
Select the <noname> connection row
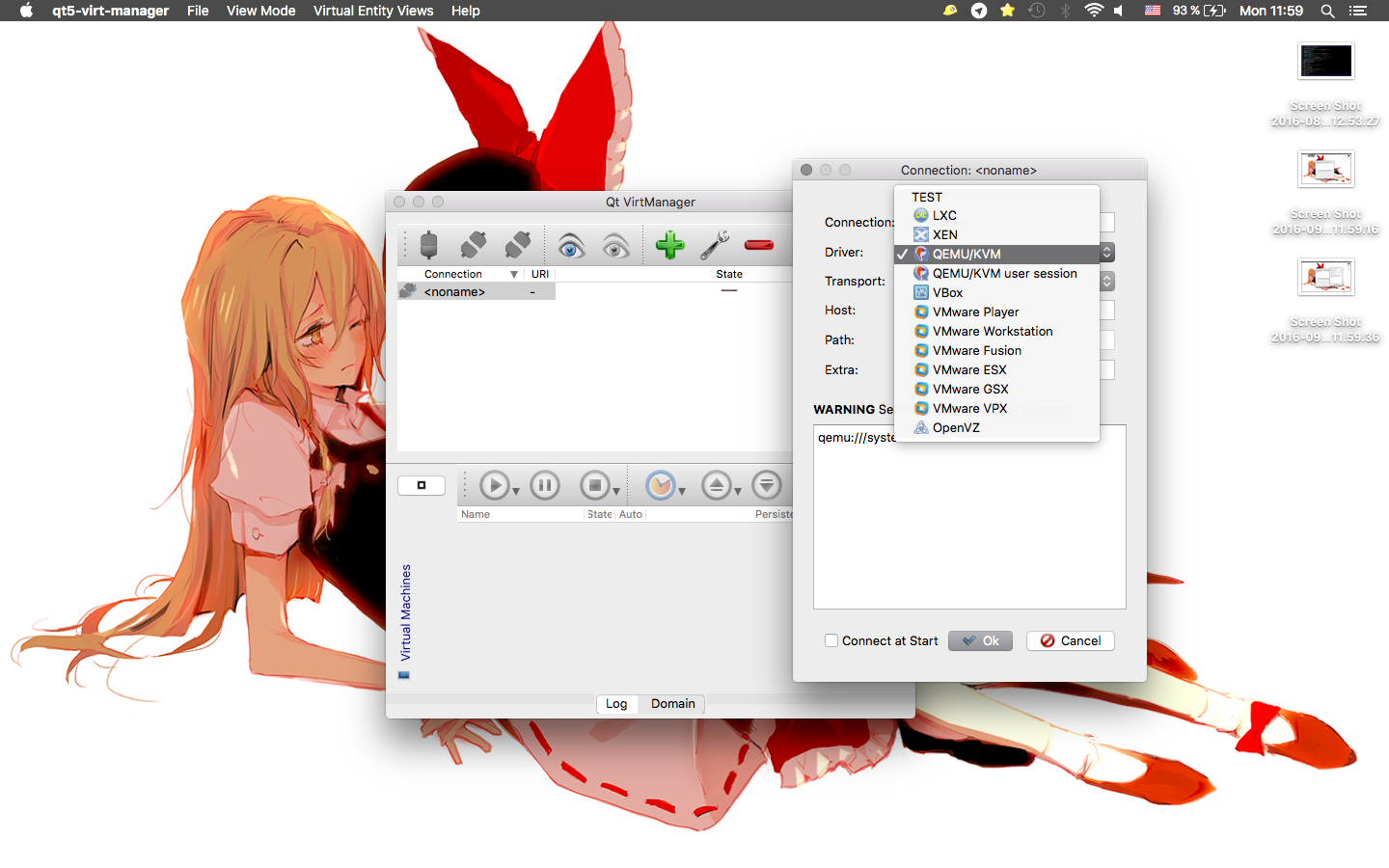coord(477,291)
